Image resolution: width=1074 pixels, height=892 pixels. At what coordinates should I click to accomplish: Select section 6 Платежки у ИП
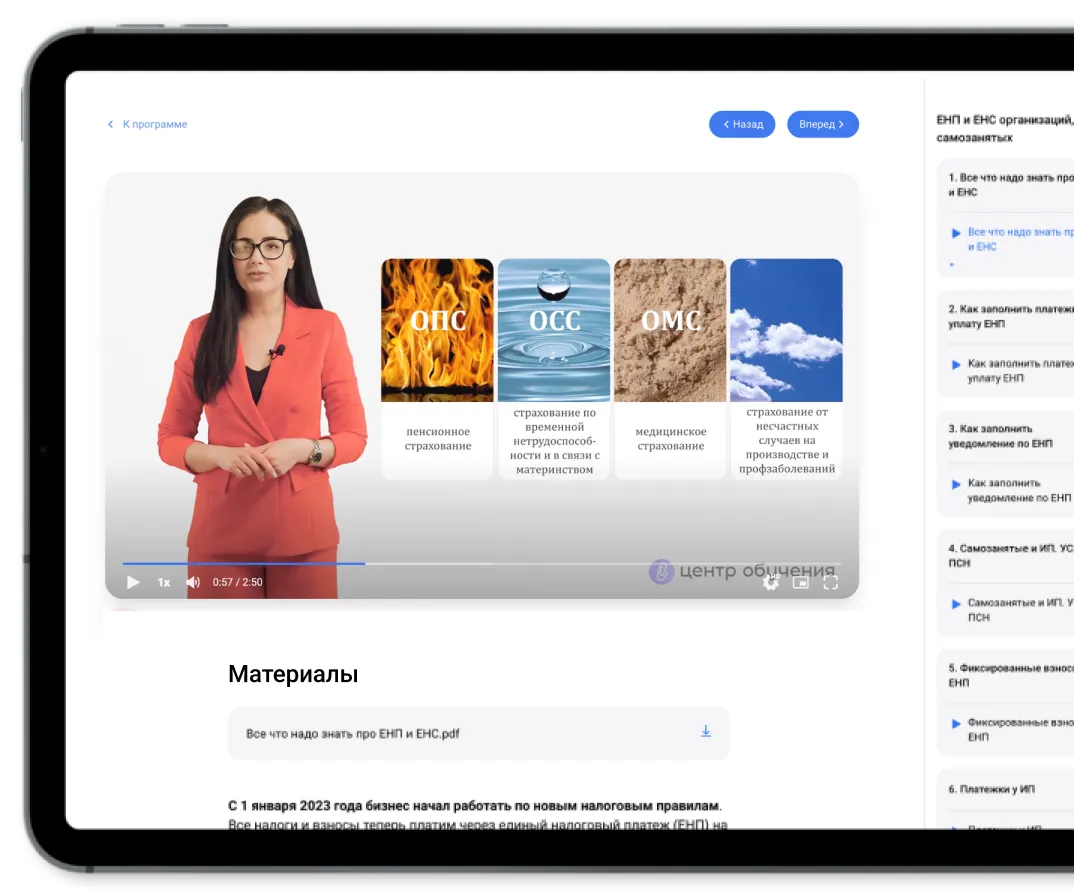991,789
